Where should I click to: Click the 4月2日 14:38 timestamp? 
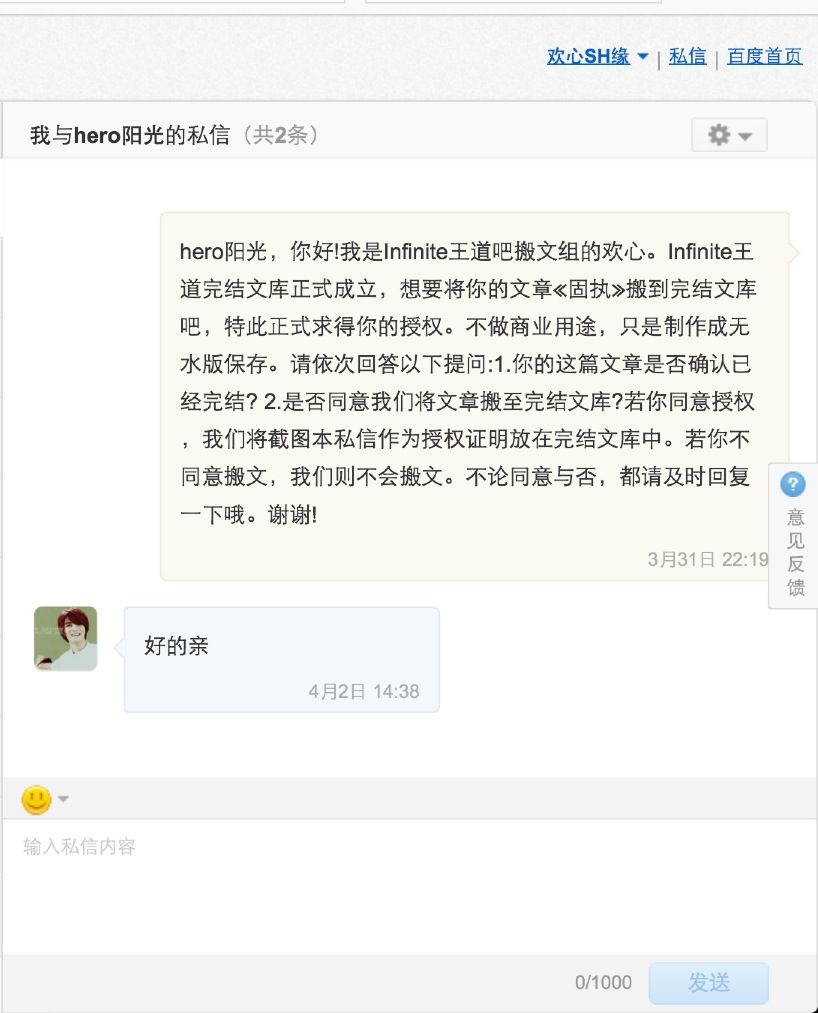(364, 691)
